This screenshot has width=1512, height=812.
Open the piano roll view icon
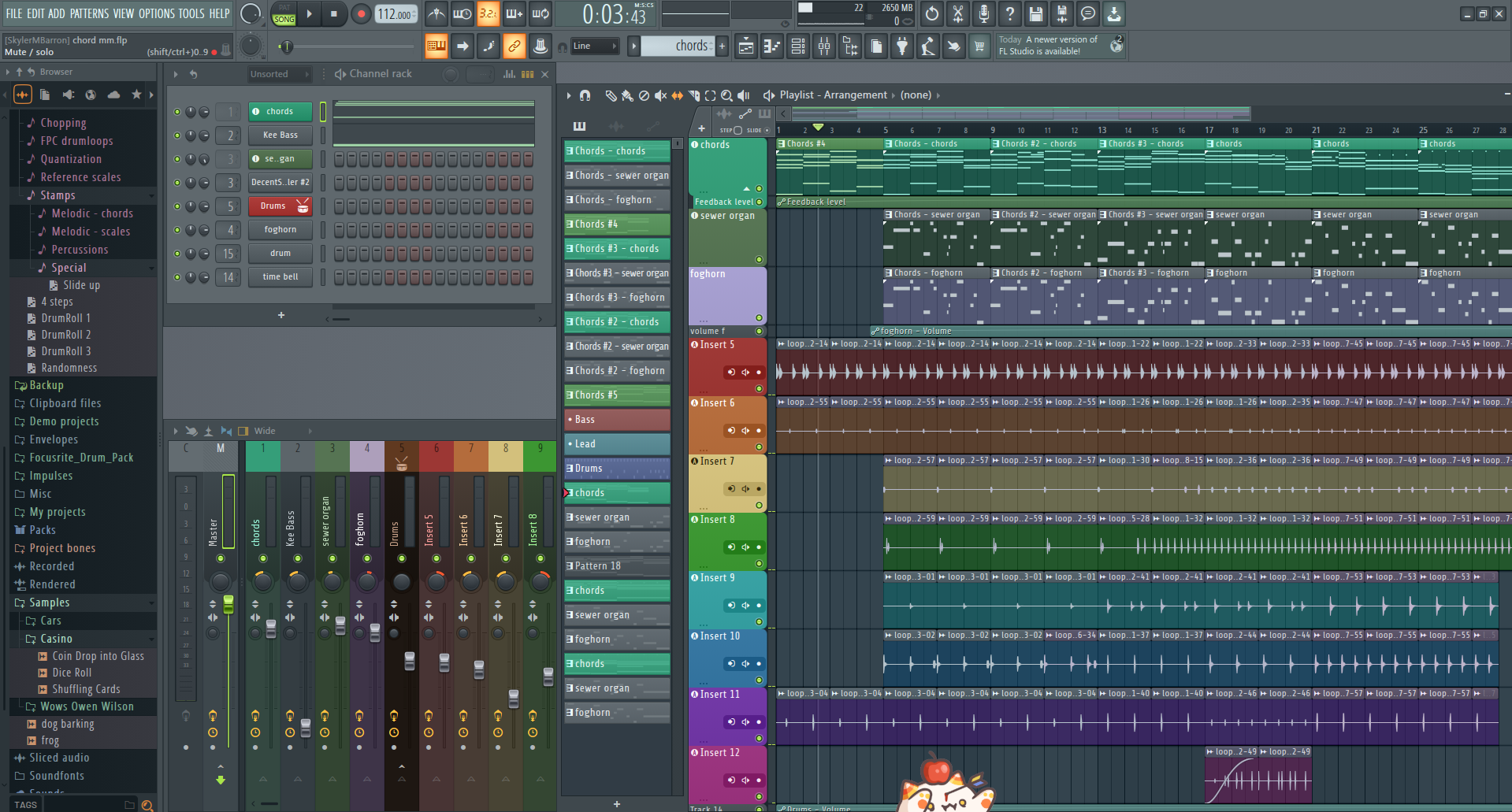(x=771, y=46)
